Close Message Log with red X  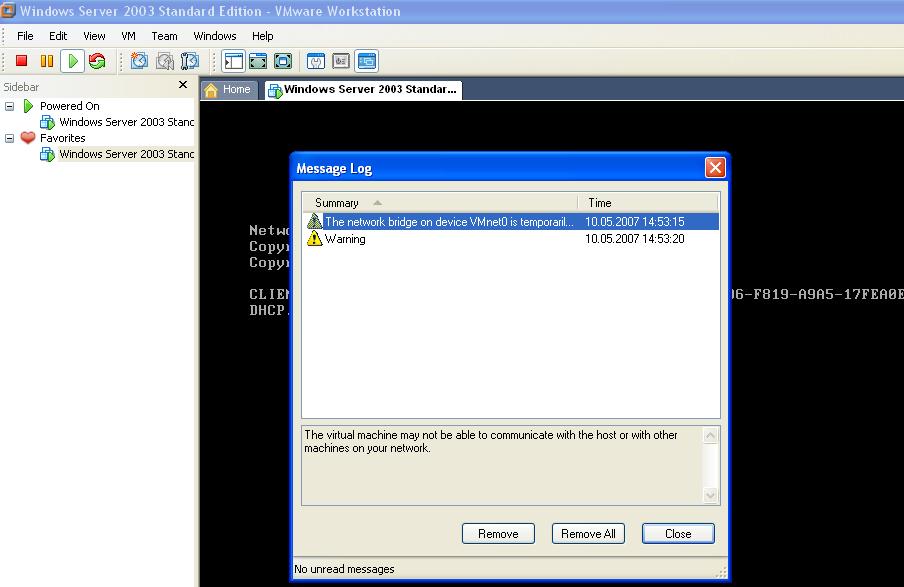click(x=715, y=168)
